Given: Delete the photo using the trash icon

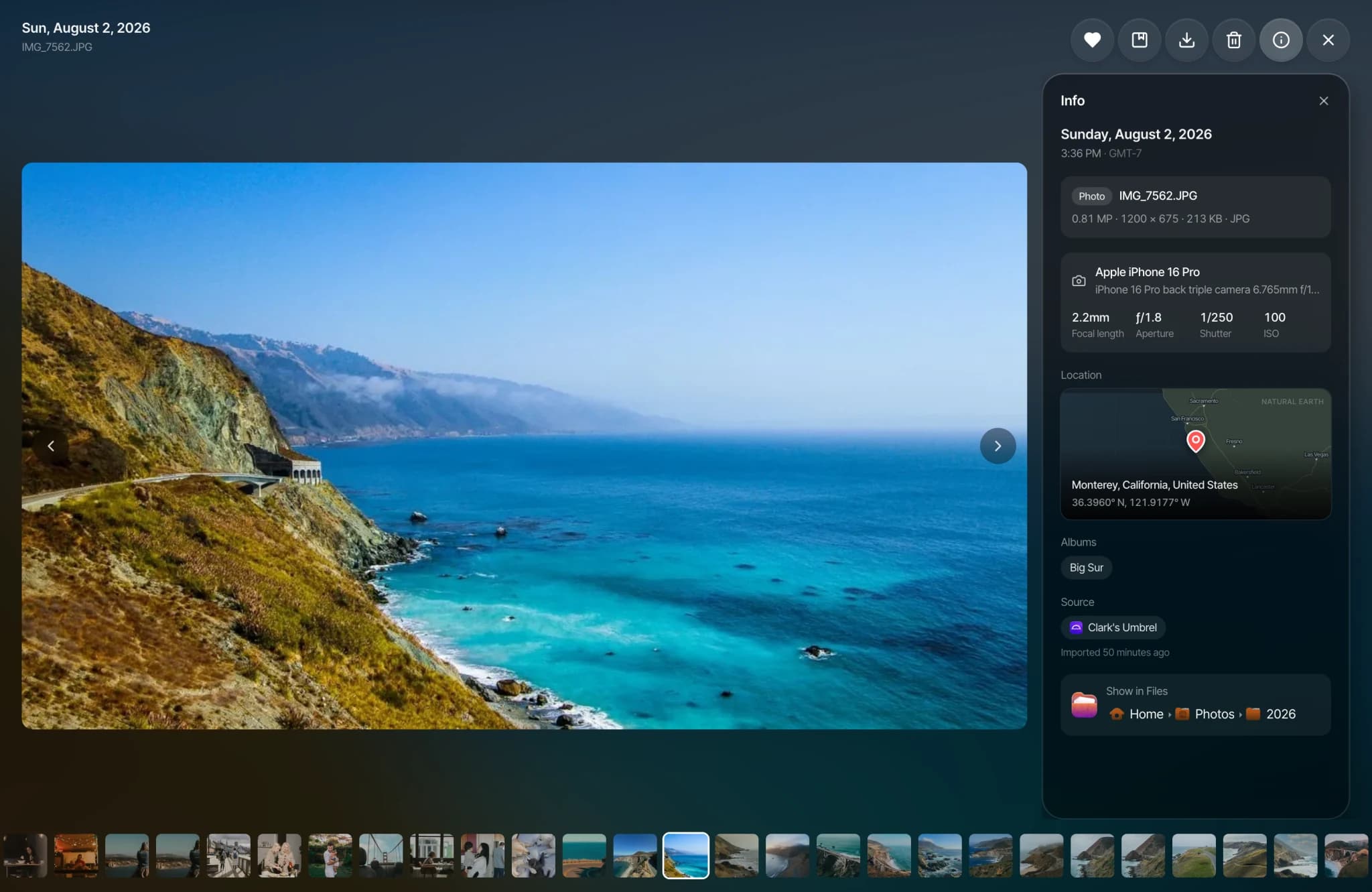Looking at the screenshot, I should pyautogui.click(x=1233, y=40).
